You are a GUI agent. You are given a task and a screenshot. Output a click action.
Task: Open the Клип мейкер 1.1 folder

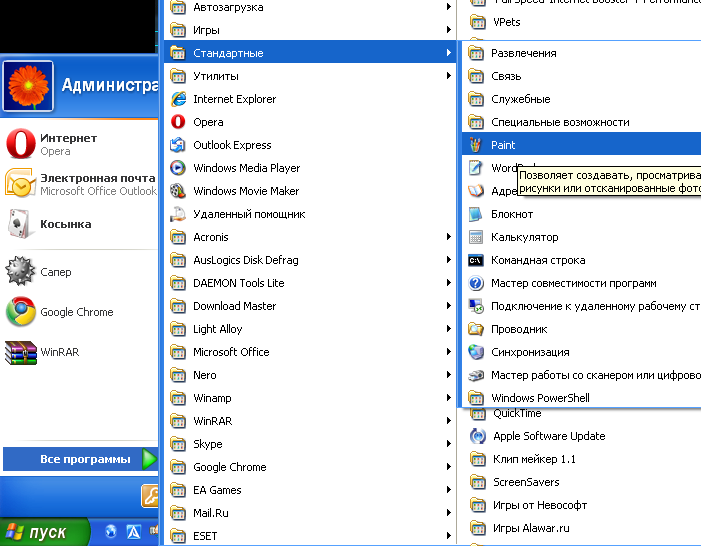tap(581, 459)
